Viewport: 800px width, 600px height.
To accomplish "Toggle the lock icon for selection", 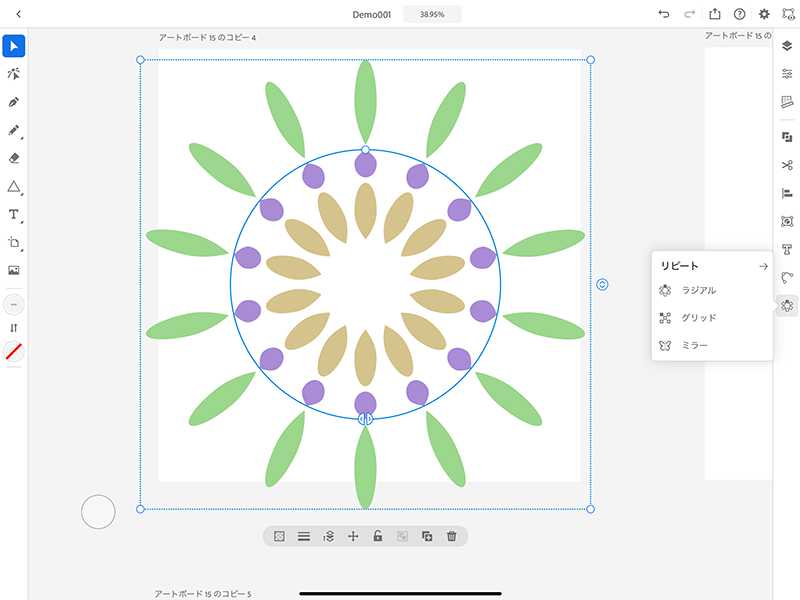I will (x=378, y=536).
